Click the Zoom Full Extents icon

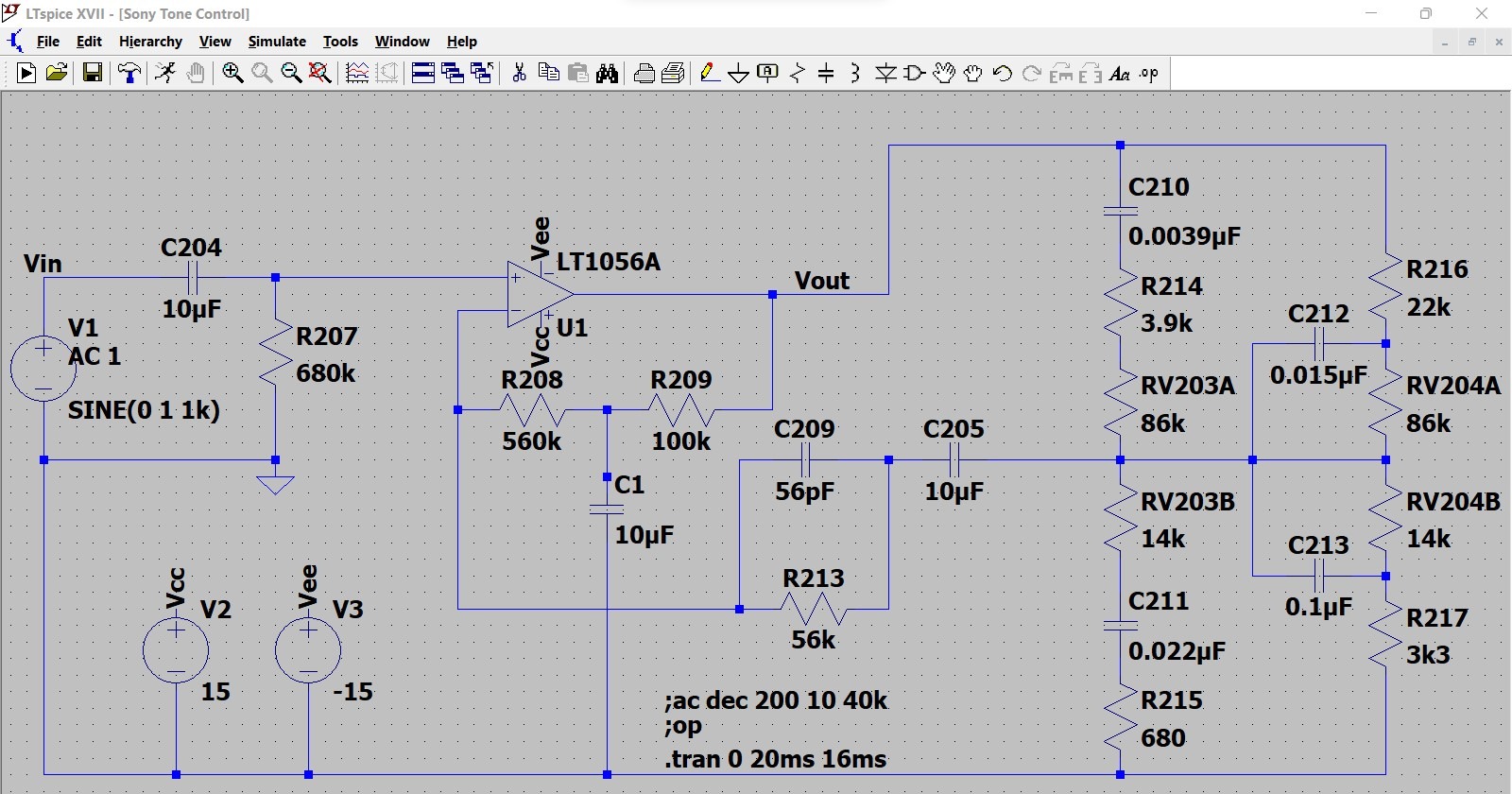[x=320, y=73]
